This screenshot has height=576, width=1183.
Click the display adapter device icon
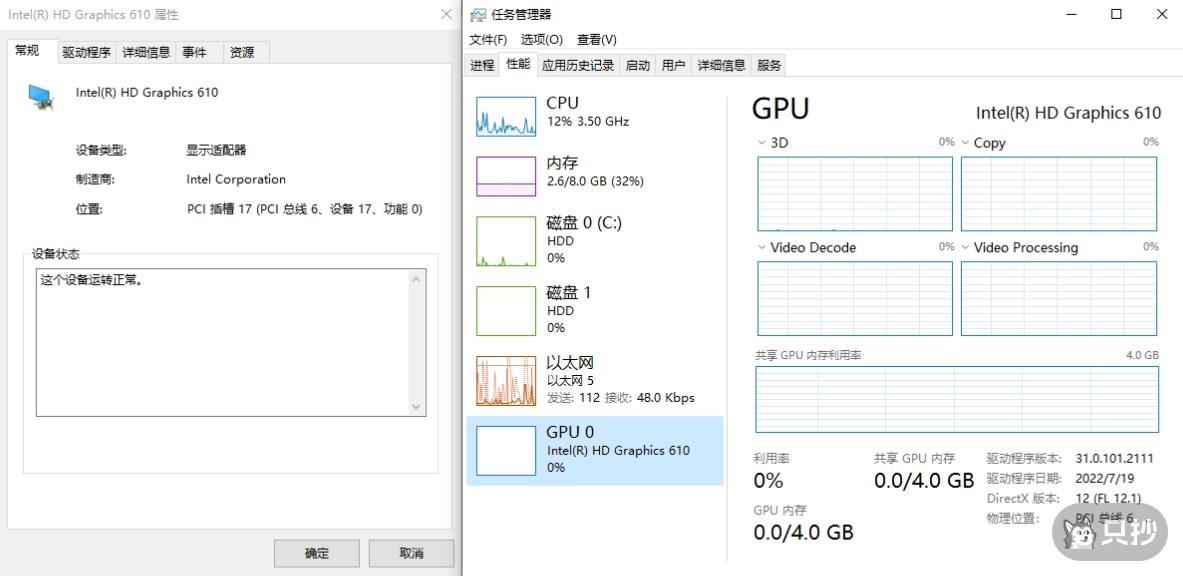pyautogui.click(x=41, y=97)
